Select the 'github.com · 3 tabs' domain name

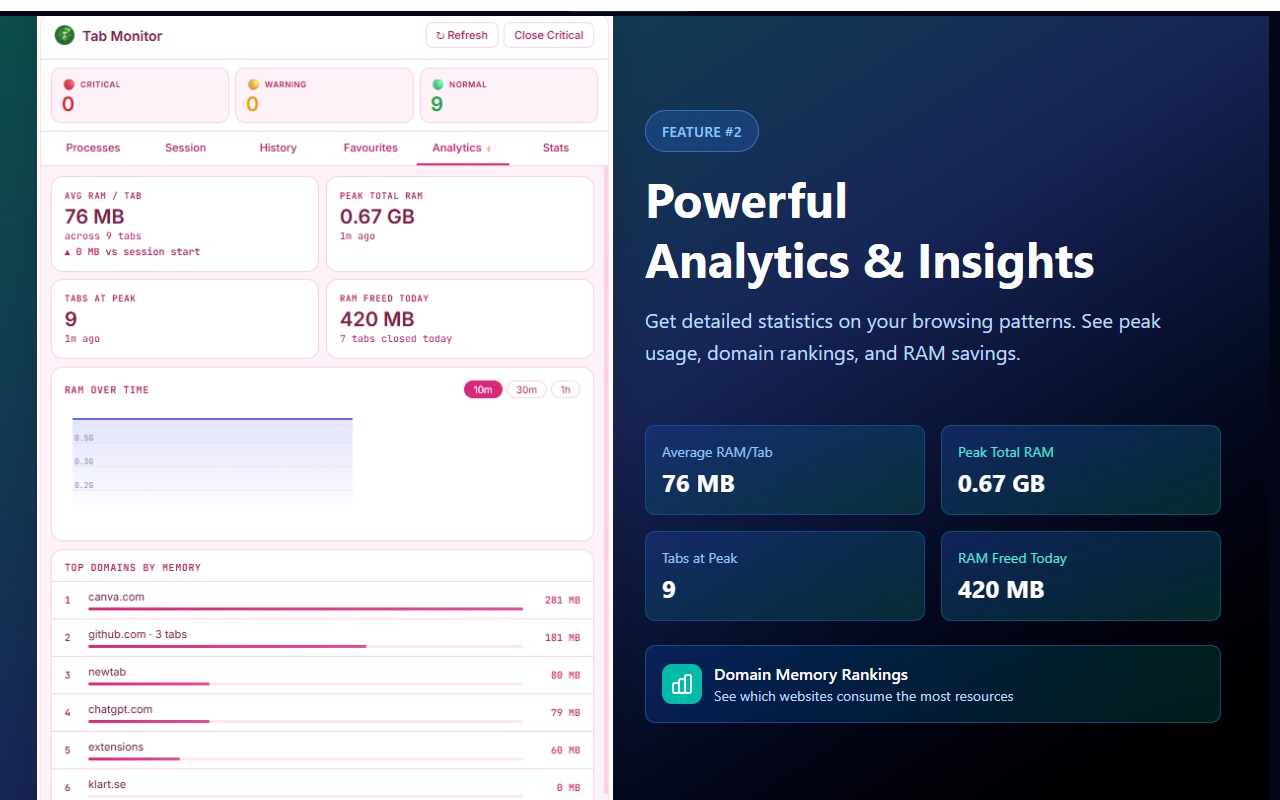(x=137, y=634)
